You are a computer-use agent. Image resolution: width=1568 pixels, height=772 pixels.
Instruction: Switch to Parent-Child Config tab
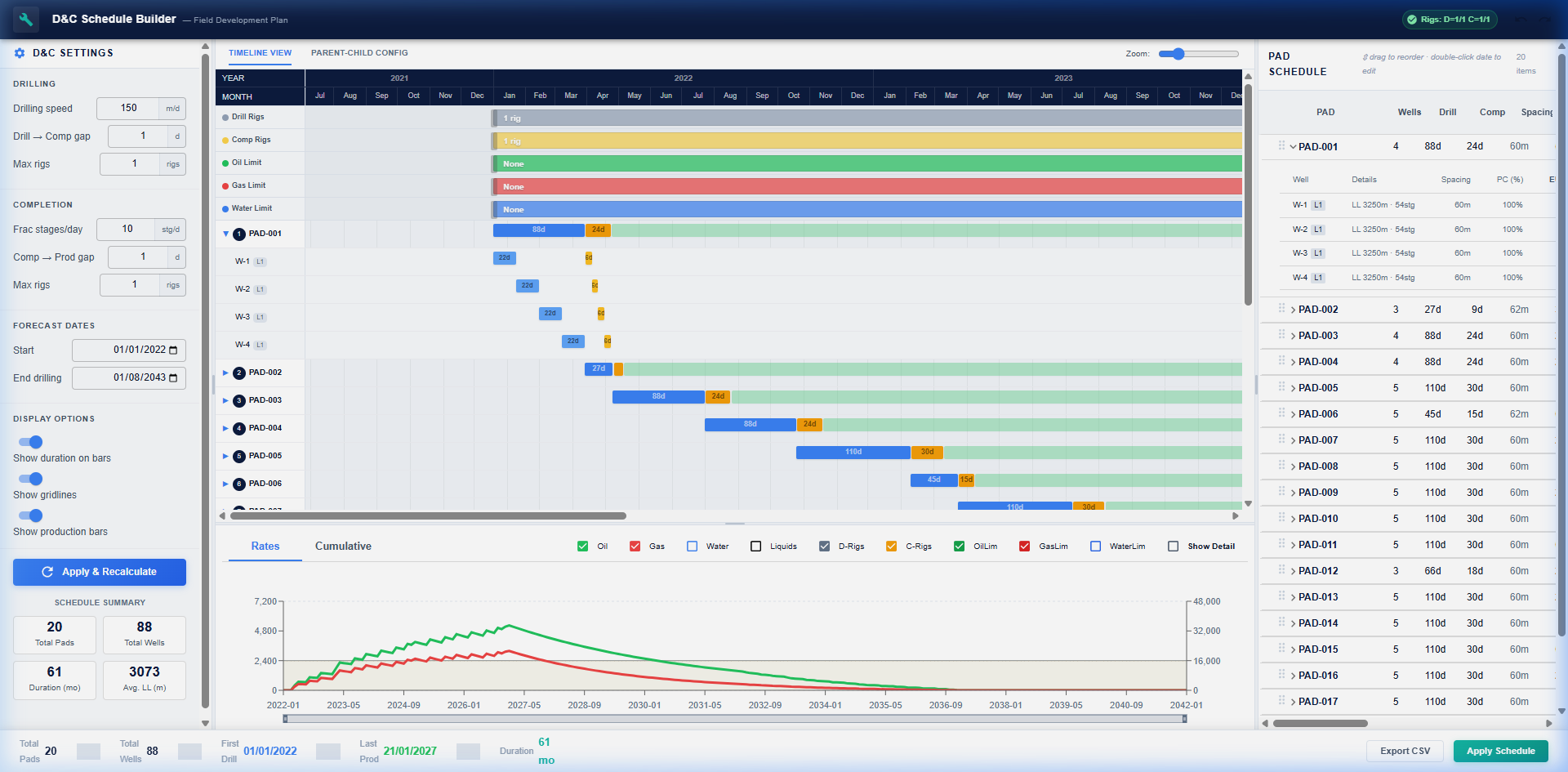point(359,53)
